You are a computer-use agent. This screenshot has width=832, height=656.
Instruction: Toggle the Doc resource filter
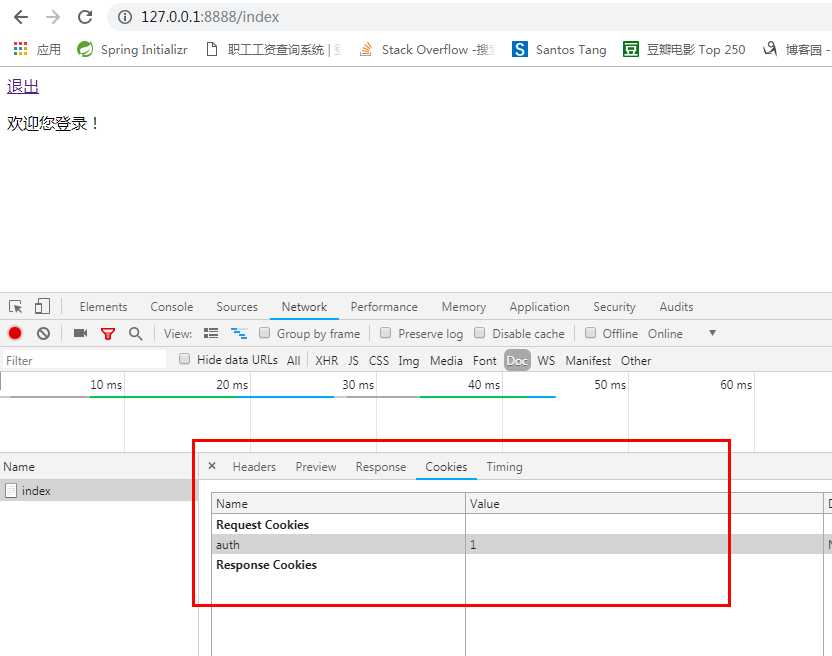[x=517, y=360]
